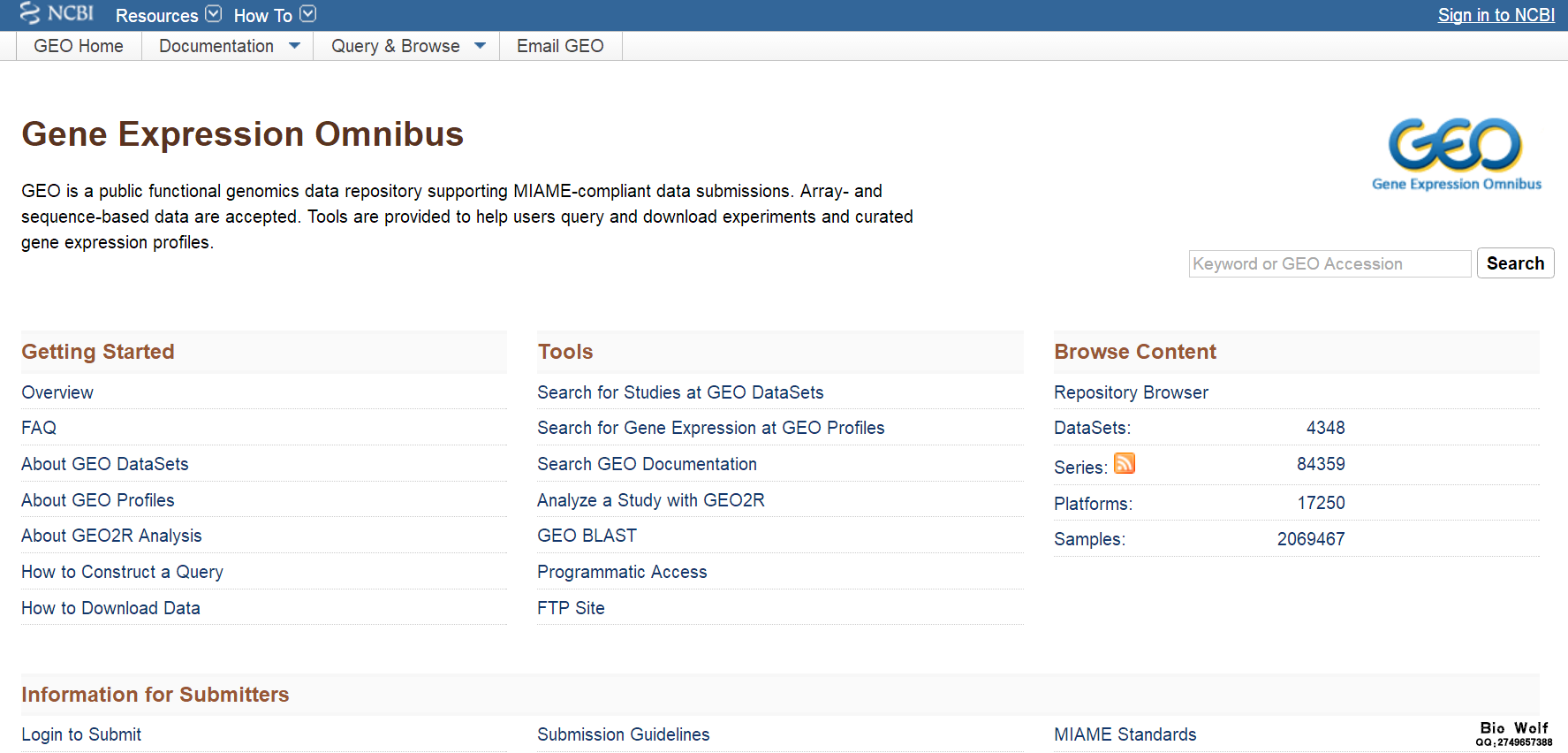
Task: Open the MIAME Standards link
Action: [1125, 734]
